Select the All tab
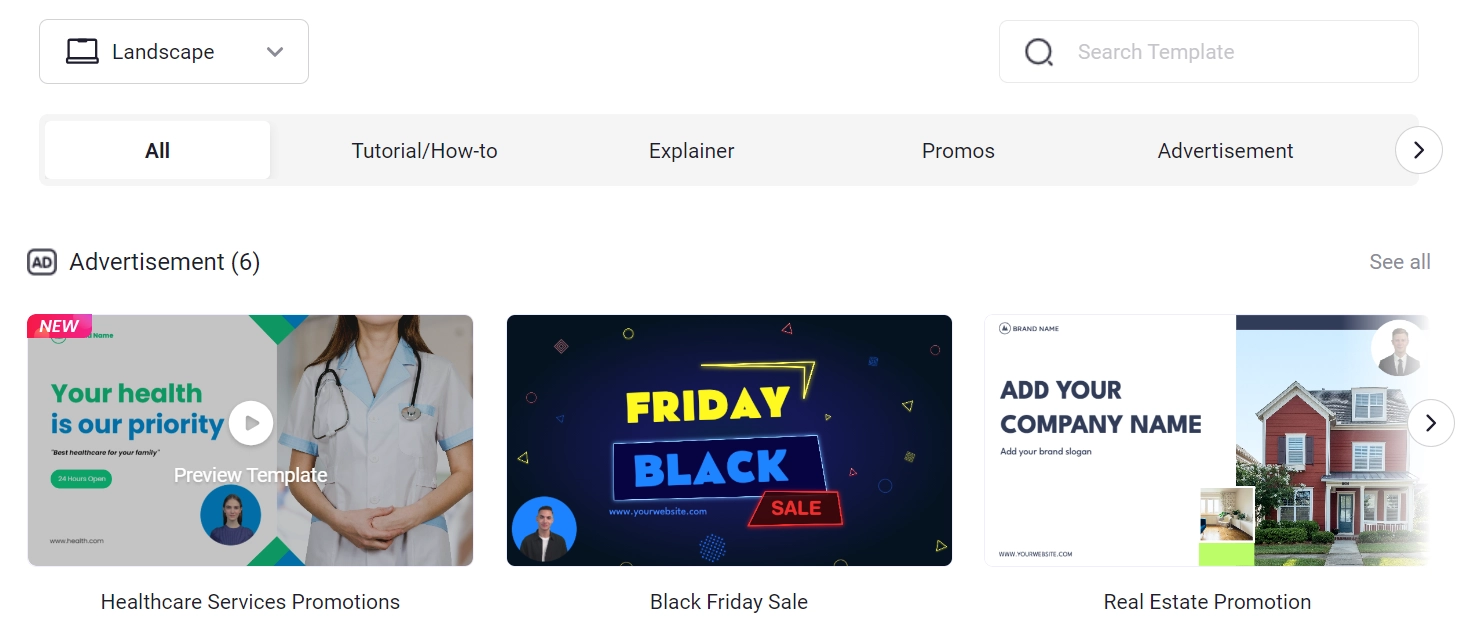The width and height of the screenshot is (1475, 638). click(158, 151)
